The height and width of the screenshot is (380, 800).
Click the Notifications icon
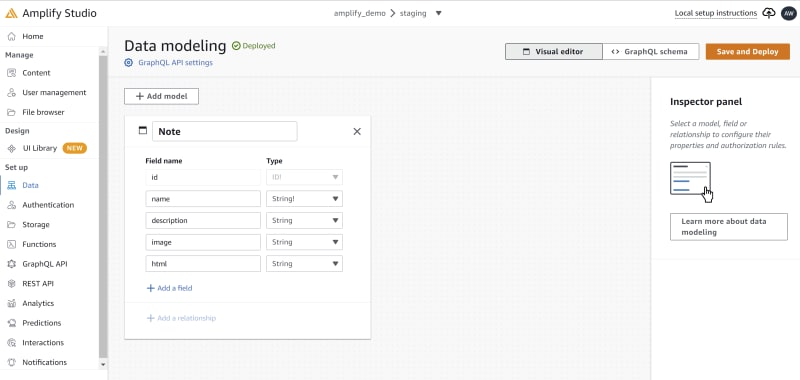pyautogui.click(x=12, y=362)
